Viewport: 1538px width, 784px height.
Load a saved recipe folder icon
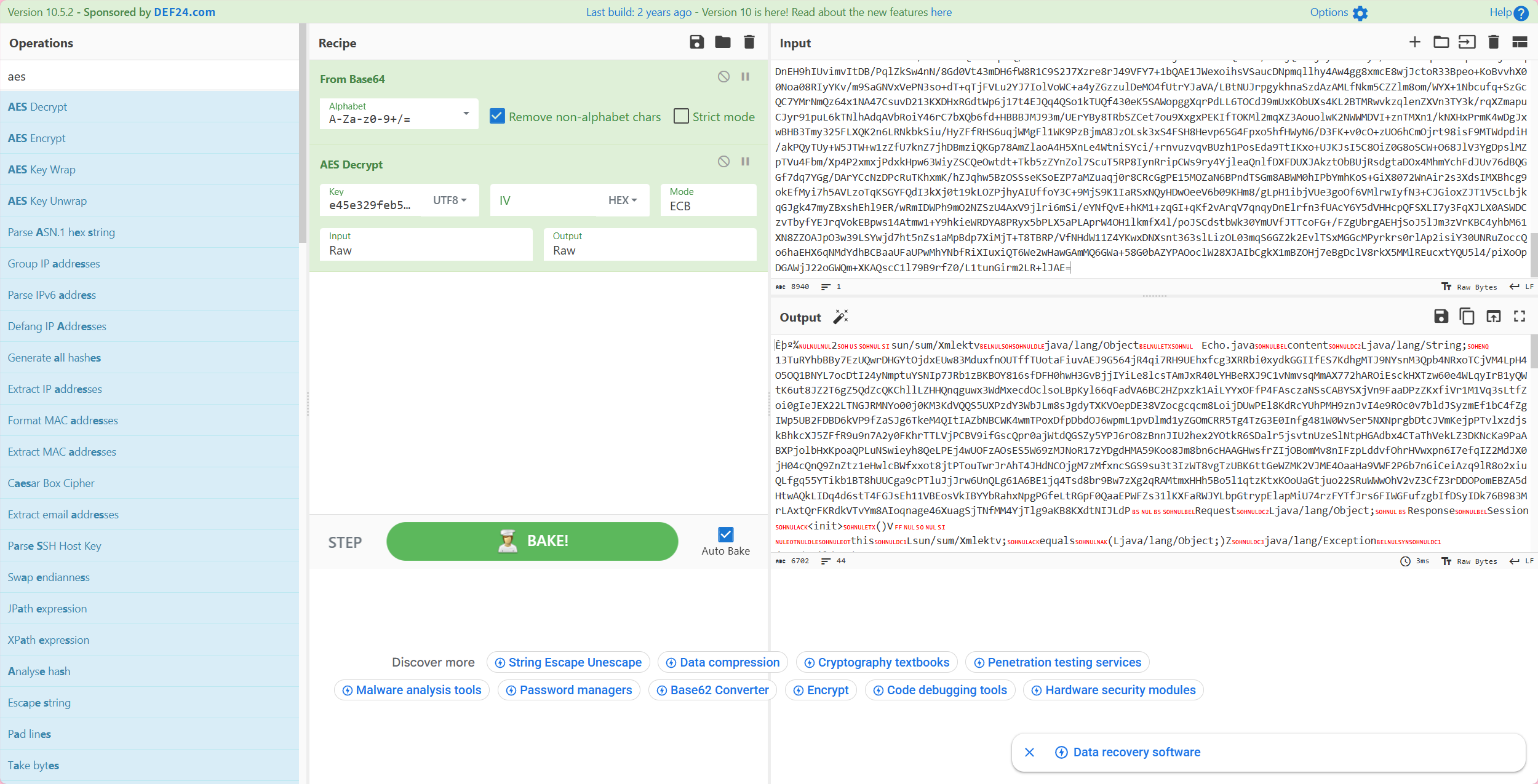coord(723,42)
